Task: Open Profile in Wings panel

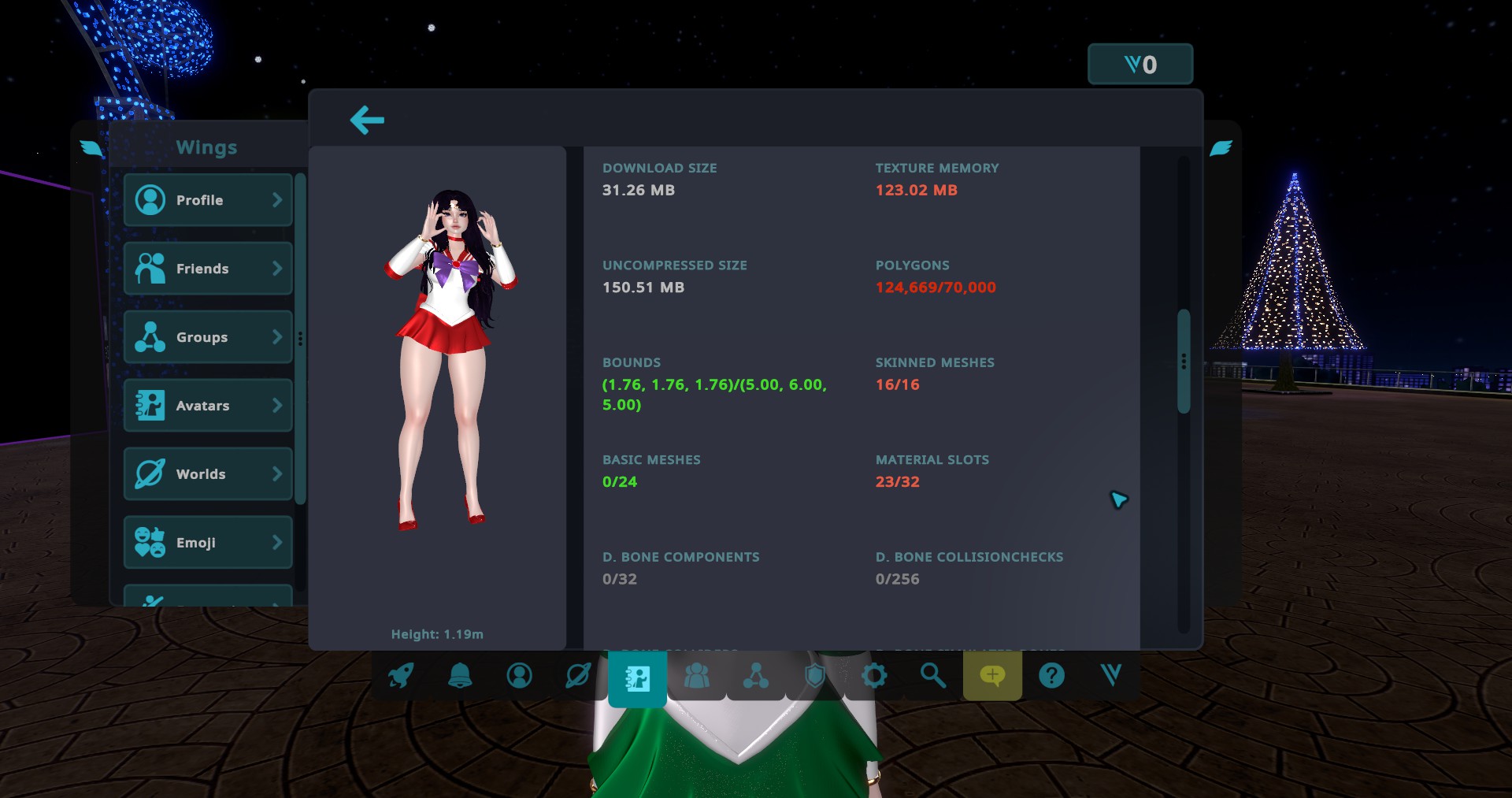Action: [208, 200]
